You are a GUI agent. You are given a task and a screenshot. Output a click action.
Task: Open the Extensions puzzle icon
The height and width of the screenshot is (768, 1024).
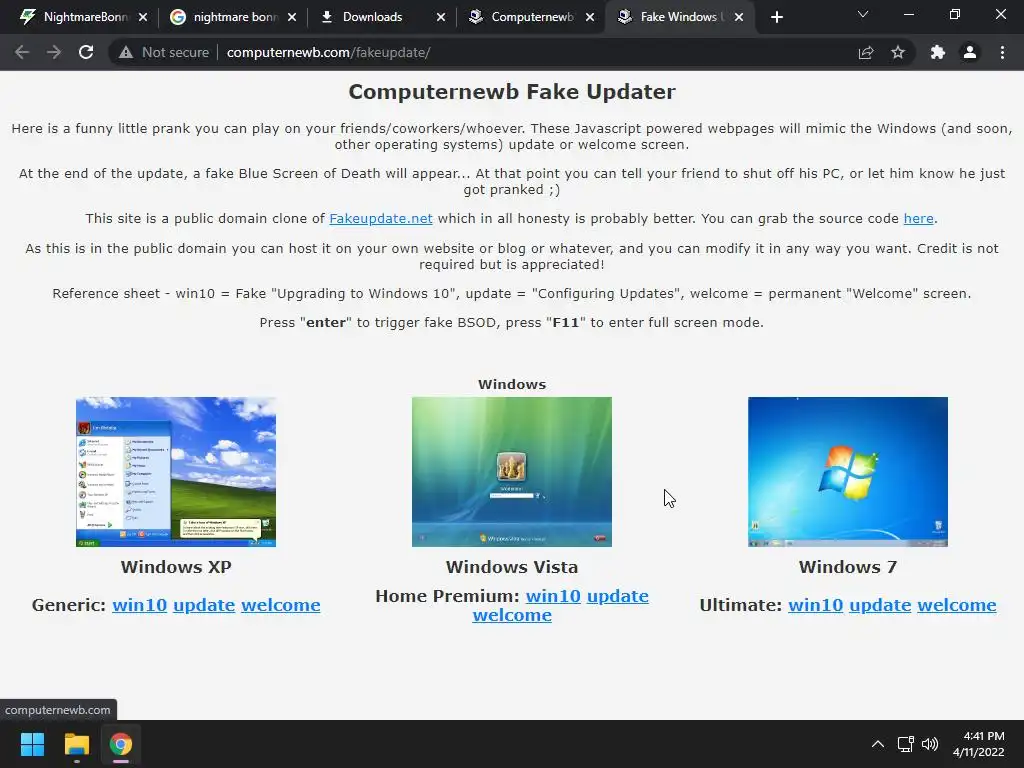click(938, 52)
